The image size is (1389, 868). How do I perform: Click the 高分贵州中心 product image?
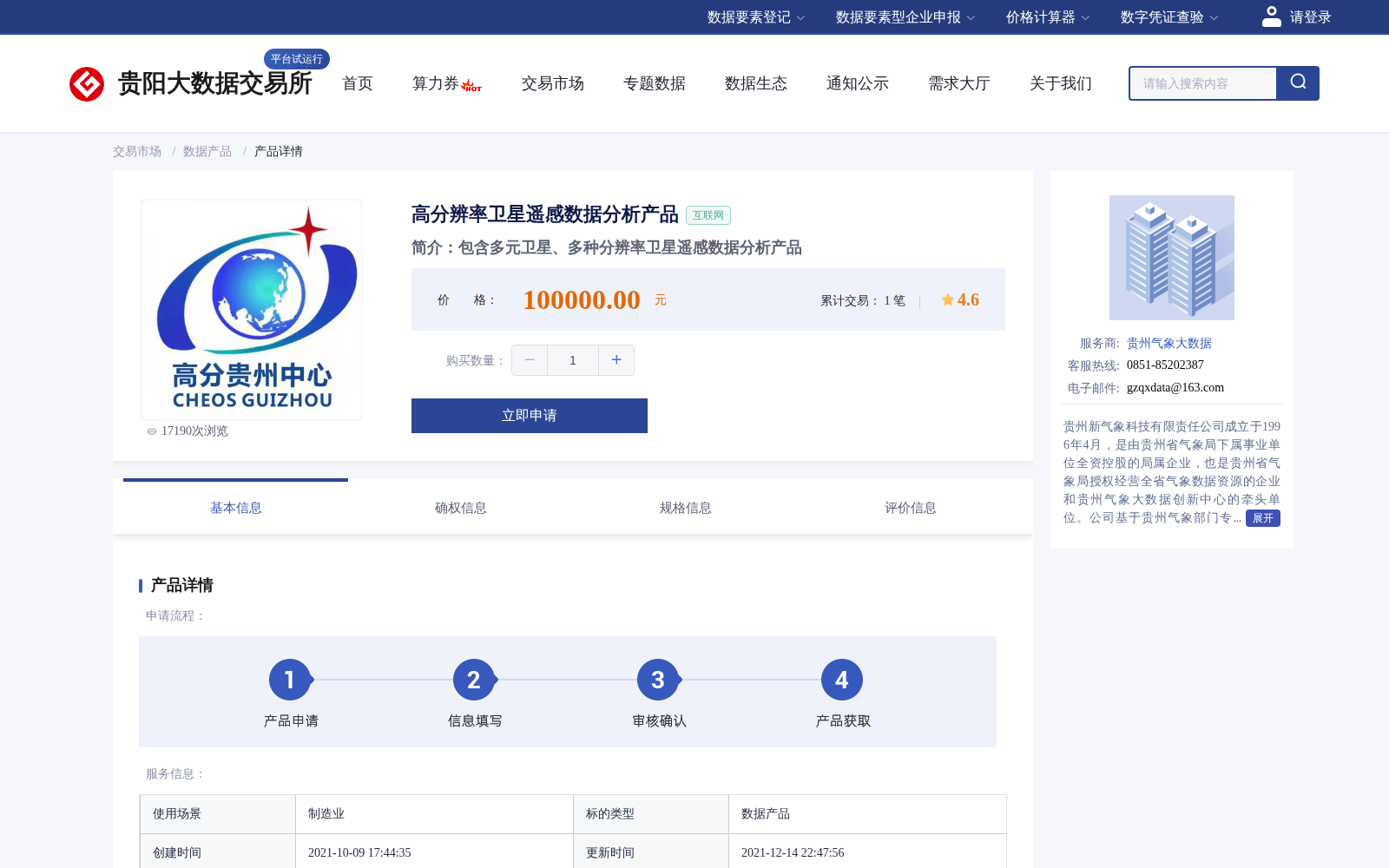pyautogui.click(x=252, y=310)
